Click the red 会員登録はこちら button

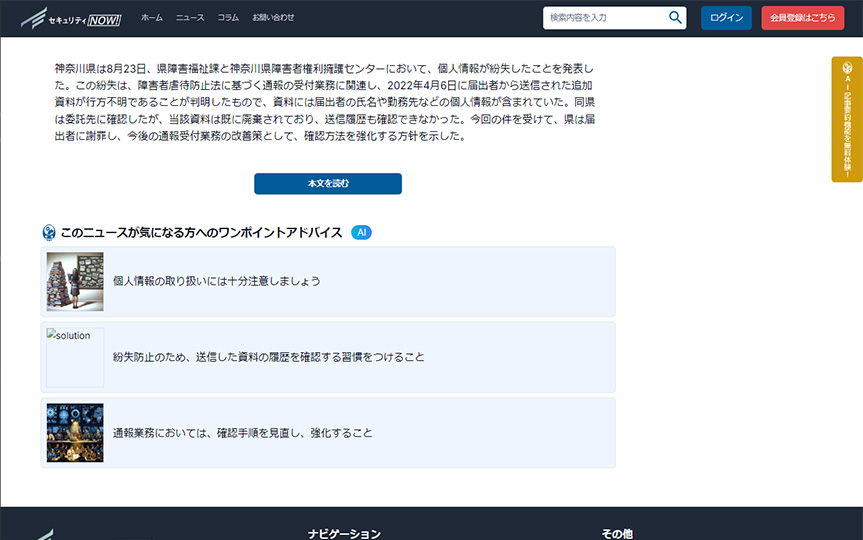[x=802, y=18]
